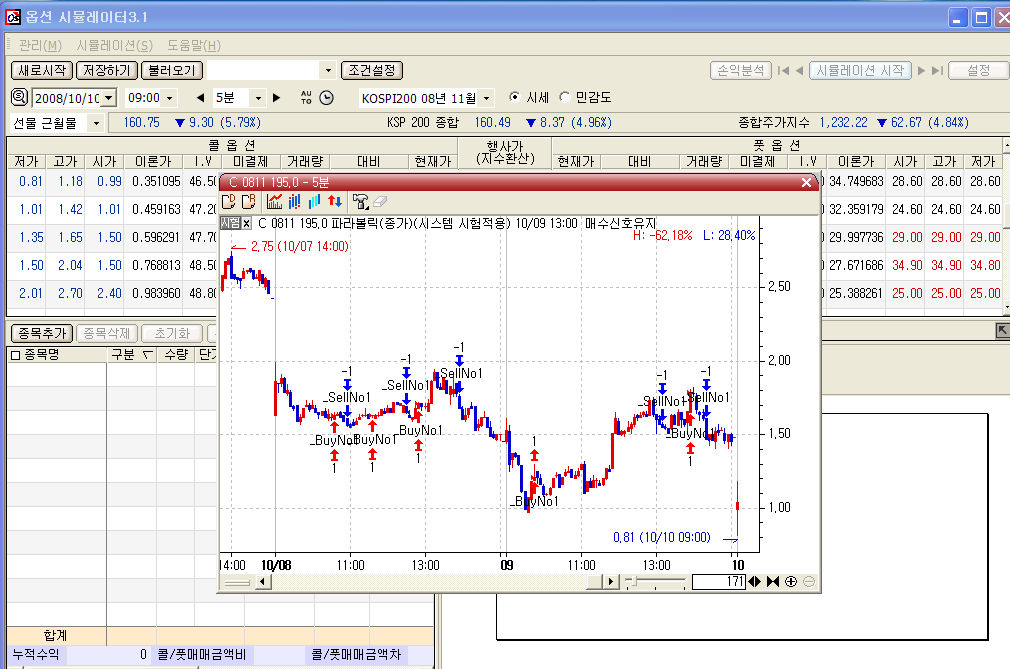The image size is (1010, 669).
Task: Open the 시뮬레이션(S) menu
Action: 114,45
